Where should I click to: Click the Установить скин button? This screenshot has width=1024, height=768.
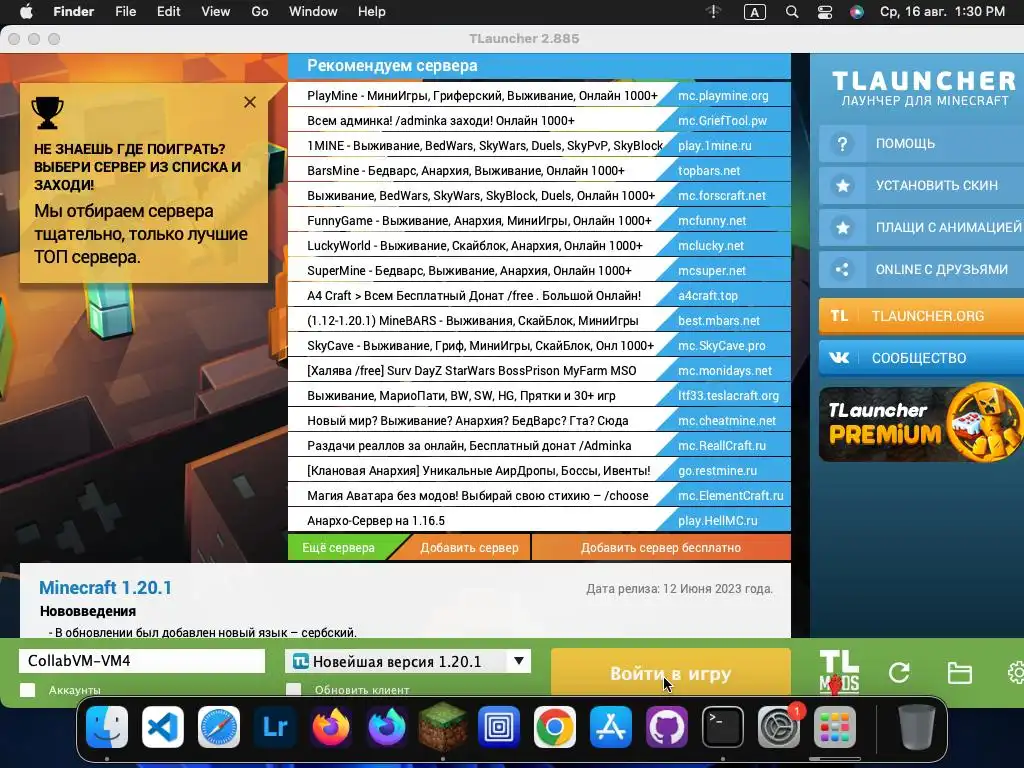[x=921, y=185]
